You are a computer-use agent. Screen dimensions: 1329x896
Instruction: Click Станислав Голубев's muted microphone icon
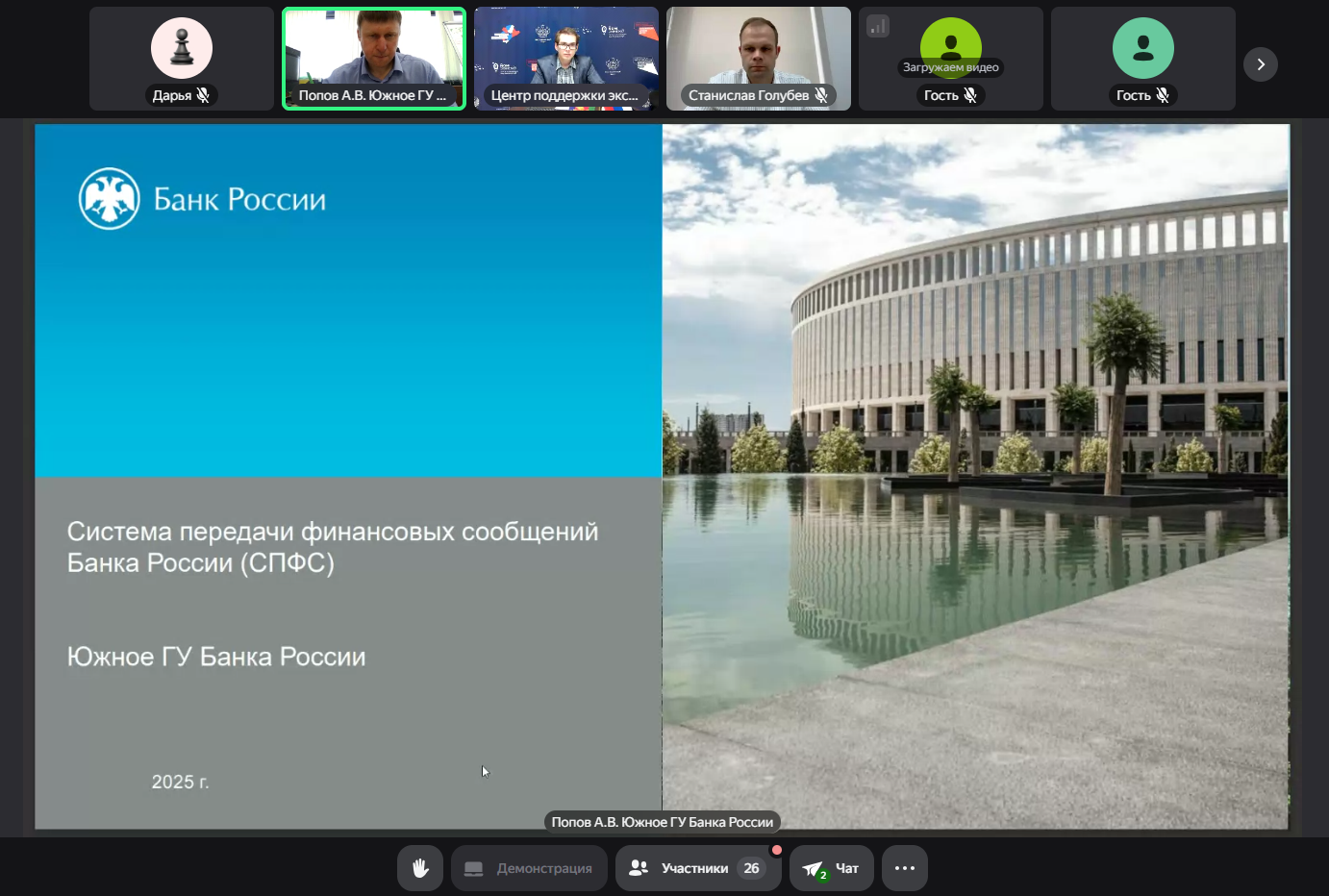coord(821,95)
